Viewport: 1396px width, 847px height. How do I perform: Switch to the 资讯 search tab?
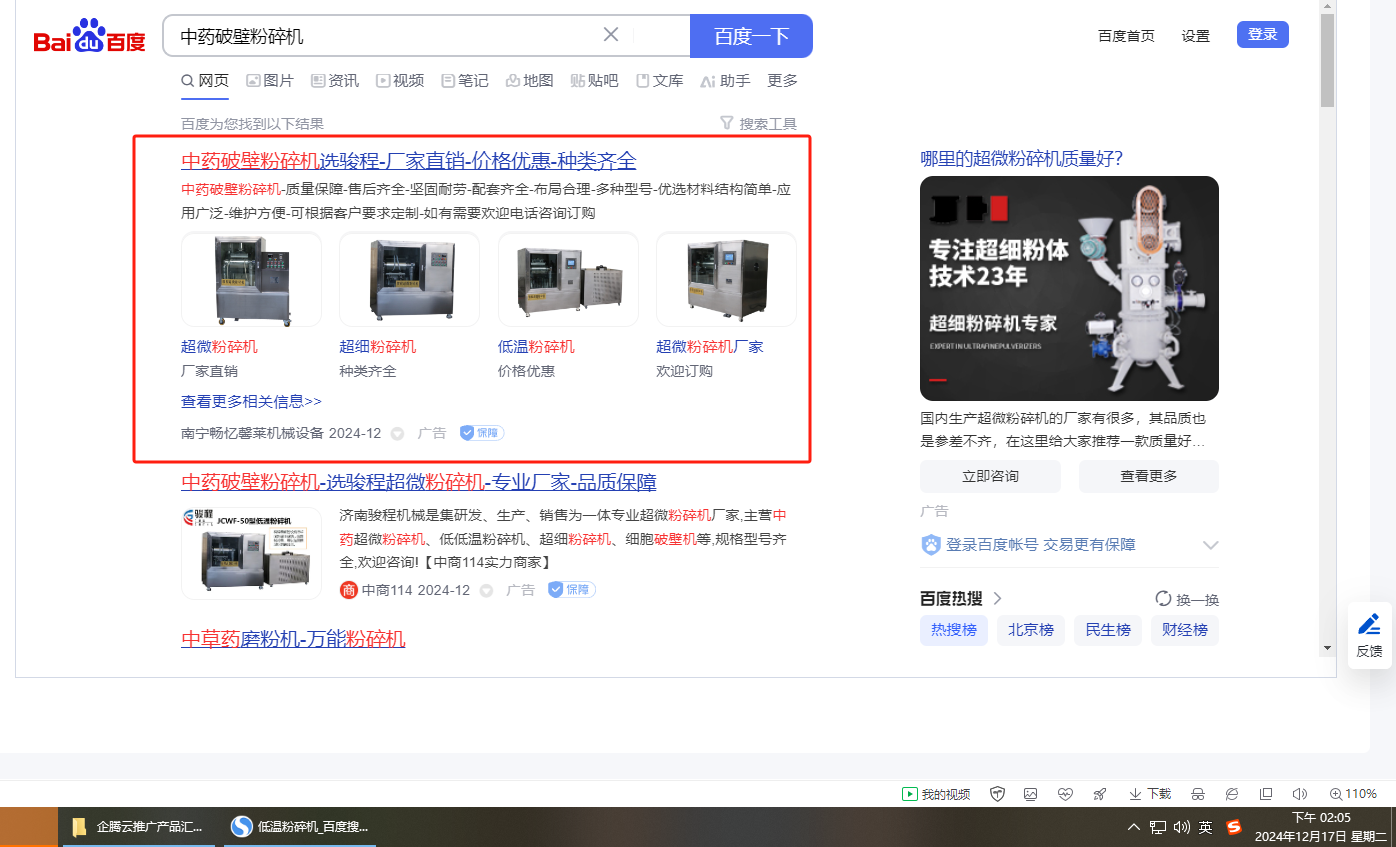(x=335, y=81)
